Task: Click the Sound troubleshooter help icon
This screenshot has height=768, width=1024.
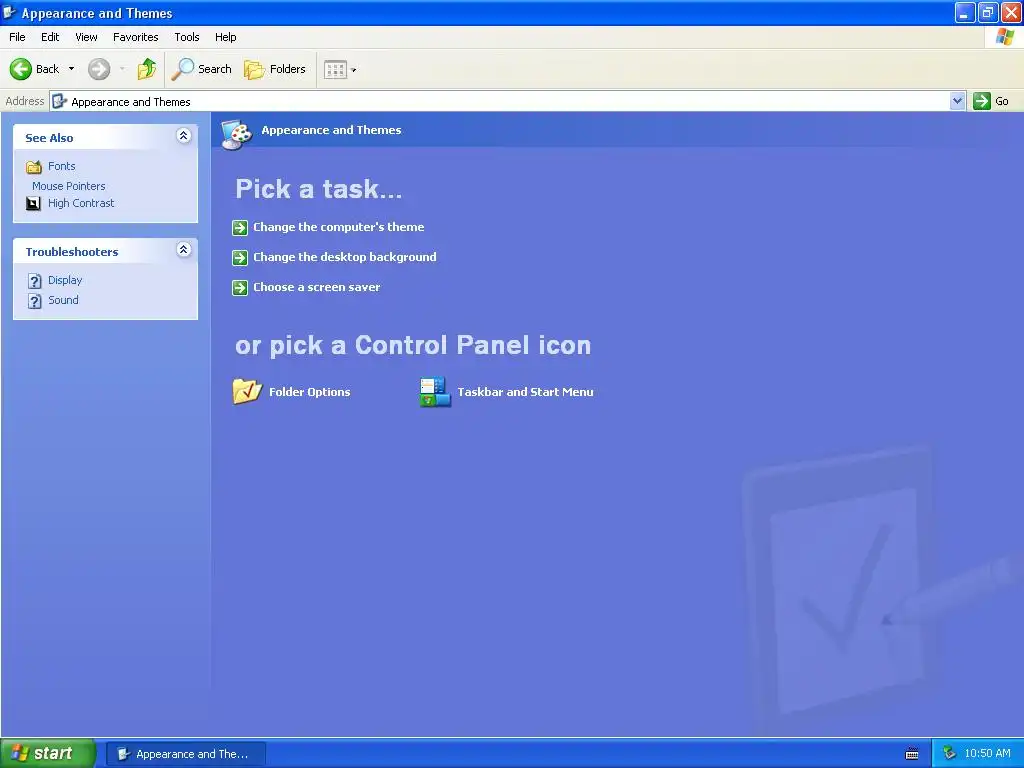Action: pyautogui.click(x=35, y=301)
